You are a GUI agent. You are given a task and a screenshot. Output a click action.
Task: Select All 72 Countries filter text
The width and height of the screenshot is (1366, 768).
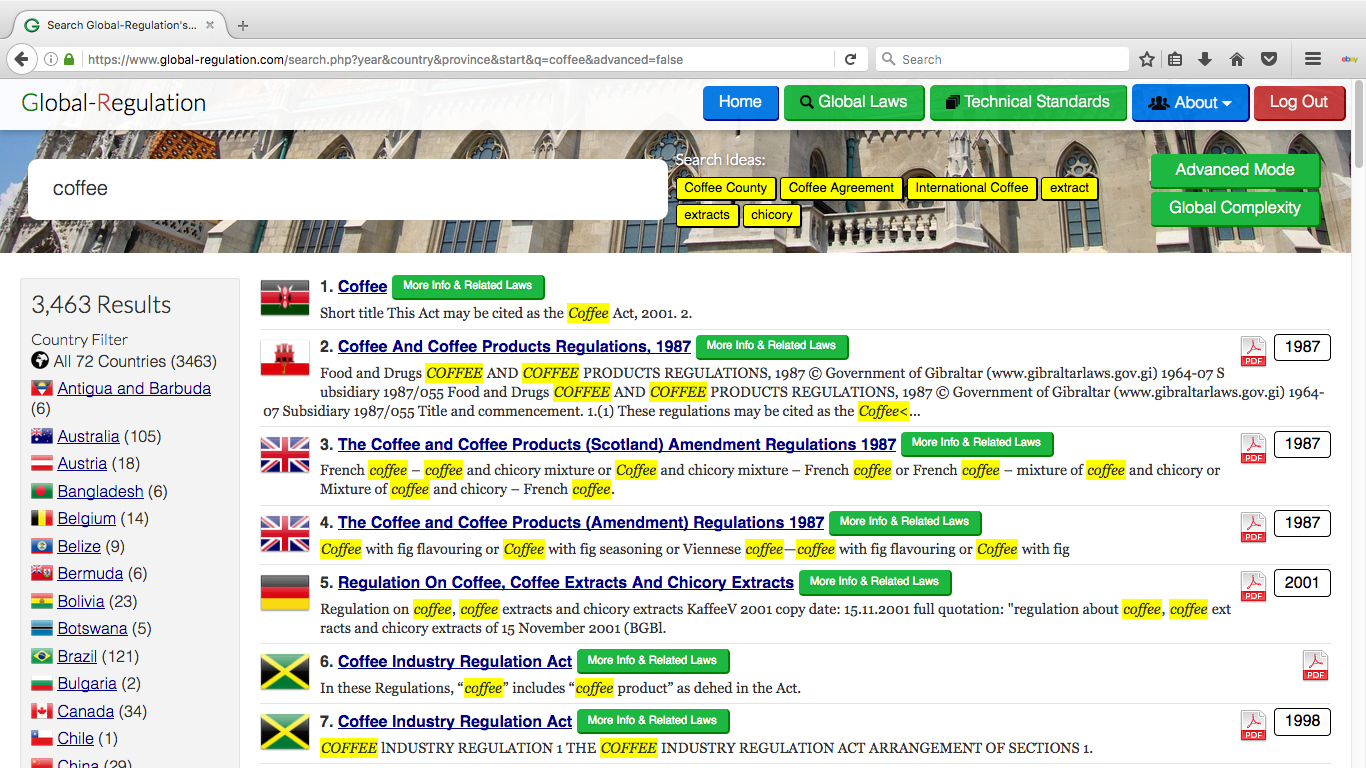tap(135, 362)
